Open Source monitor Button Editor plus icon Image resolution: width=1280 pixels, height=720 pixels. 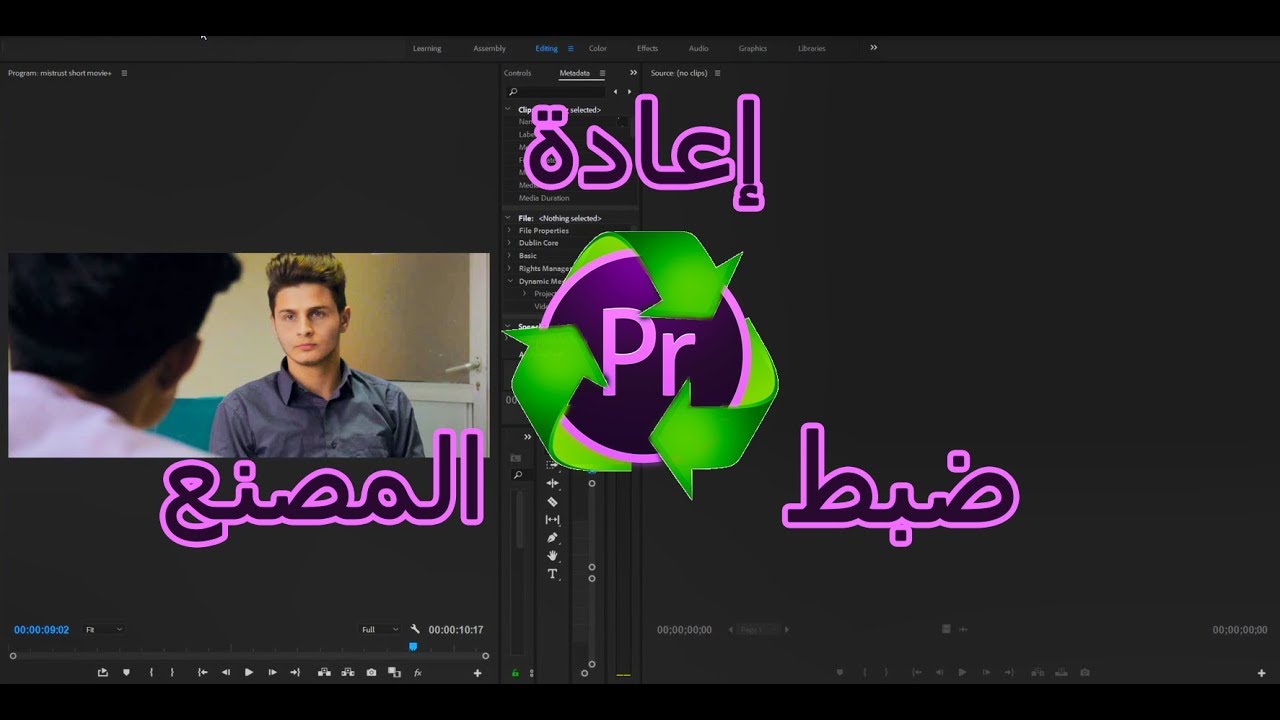click(1261, 673)
